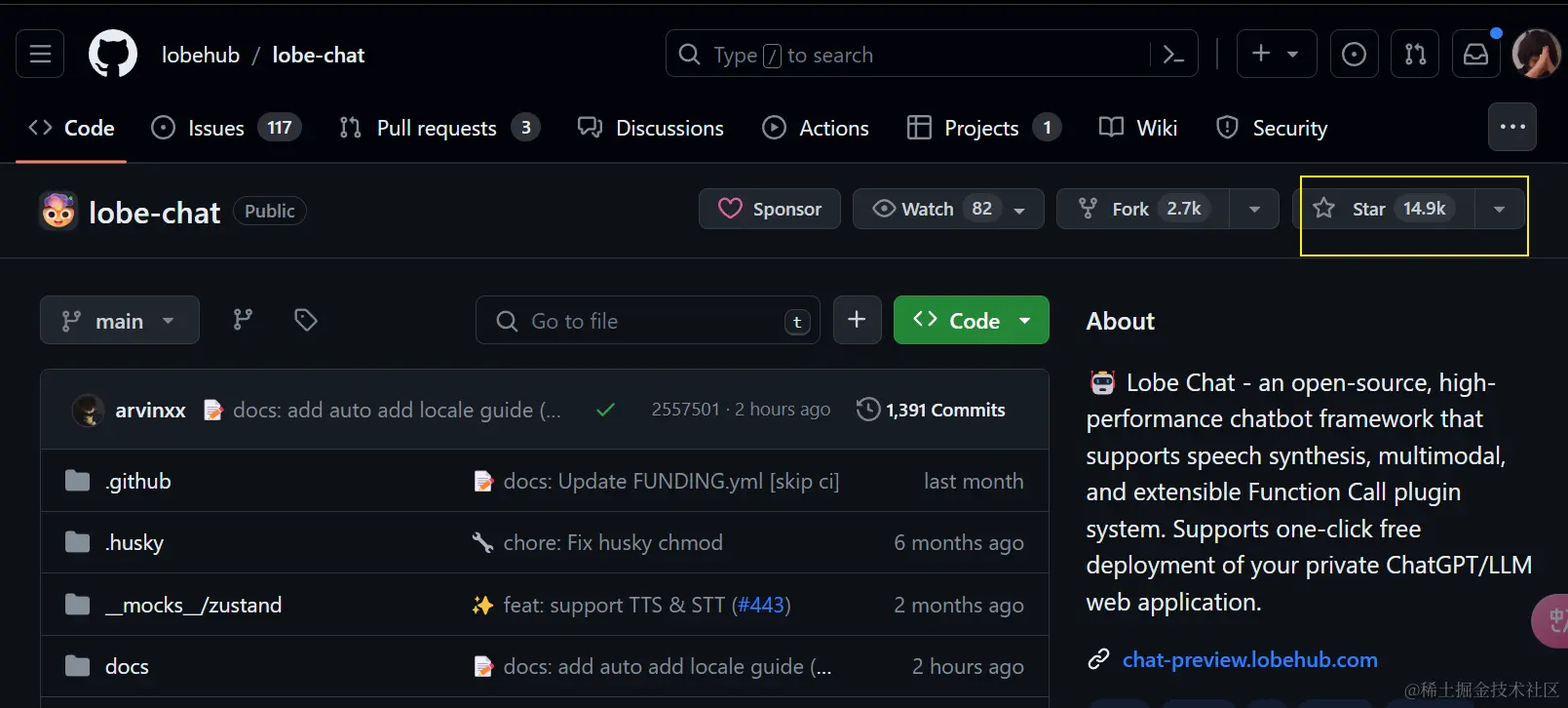
Task: Click the Issues count badge 117
Action: click(x=280, y=128)
